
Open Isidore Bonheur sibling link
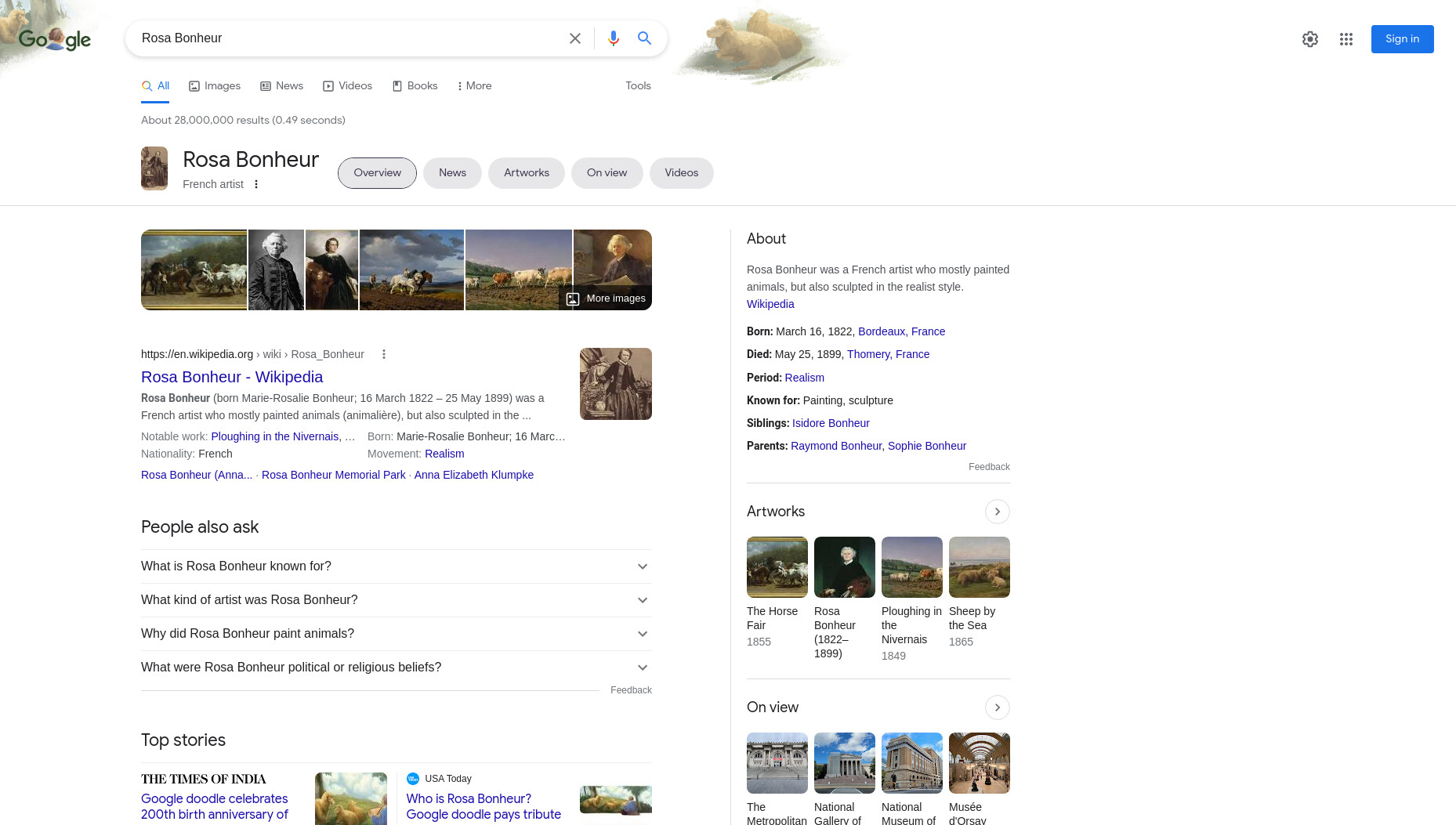(x=831, y=423)
